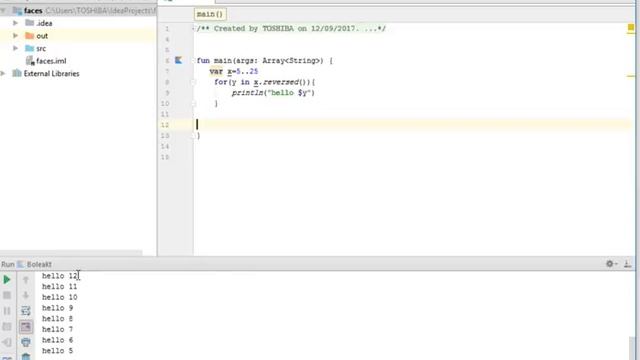Click the yellow warning stripe marker in the scrollbar

pyautogui.click(x=631, y=76)
